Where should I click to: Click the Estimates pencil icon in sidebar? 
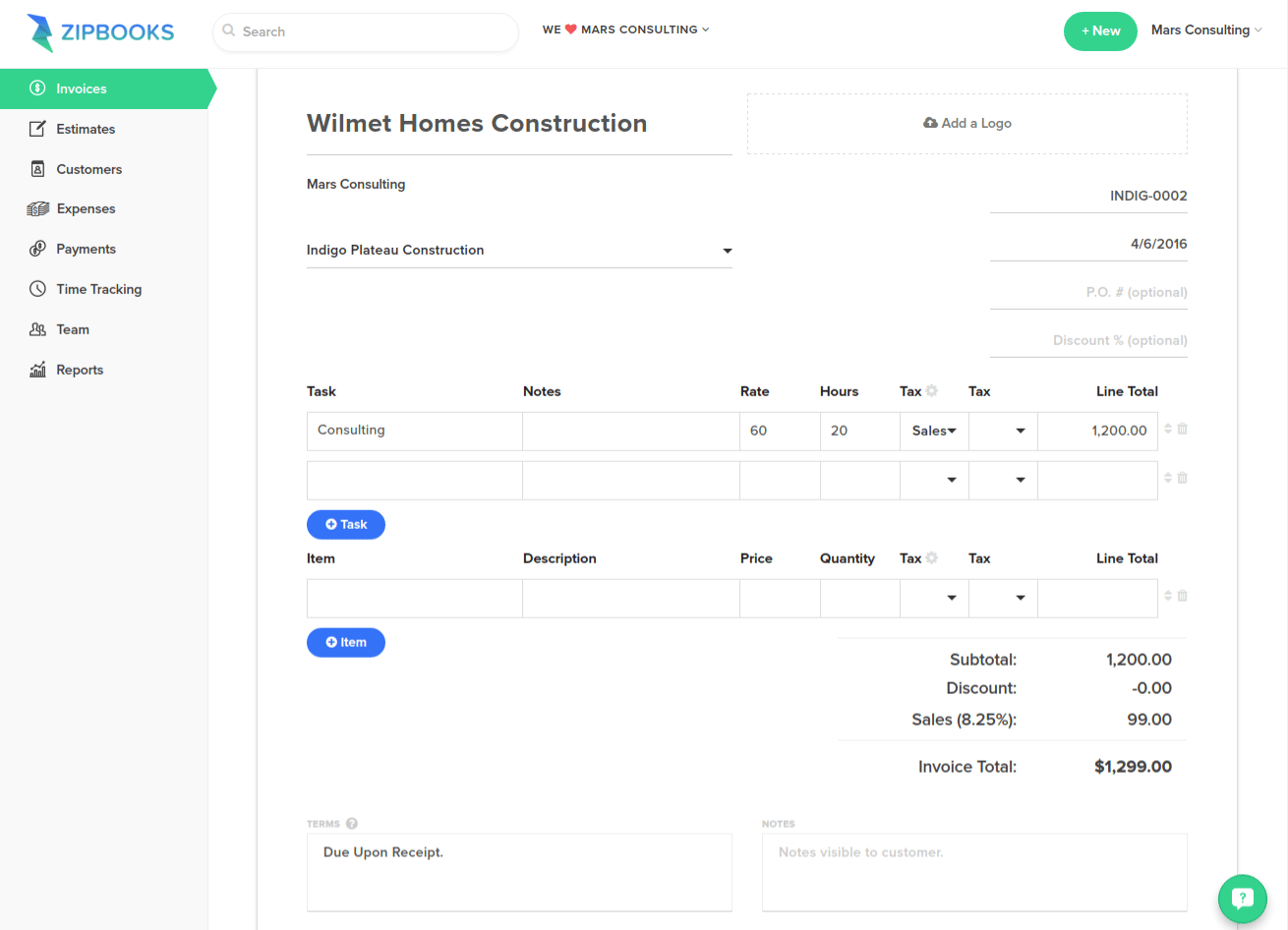(37, 129)
